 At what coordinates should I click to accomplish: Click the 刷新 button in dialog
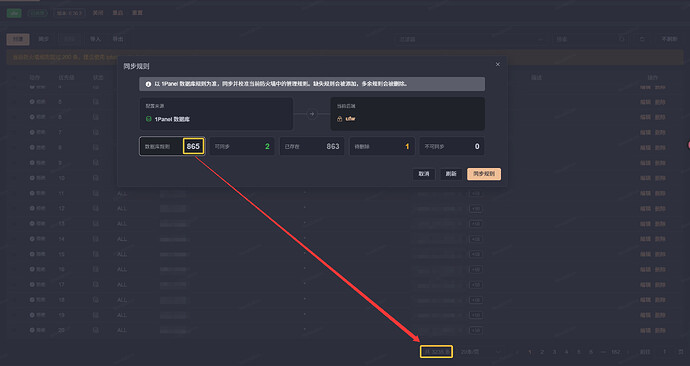click(451, 174)
